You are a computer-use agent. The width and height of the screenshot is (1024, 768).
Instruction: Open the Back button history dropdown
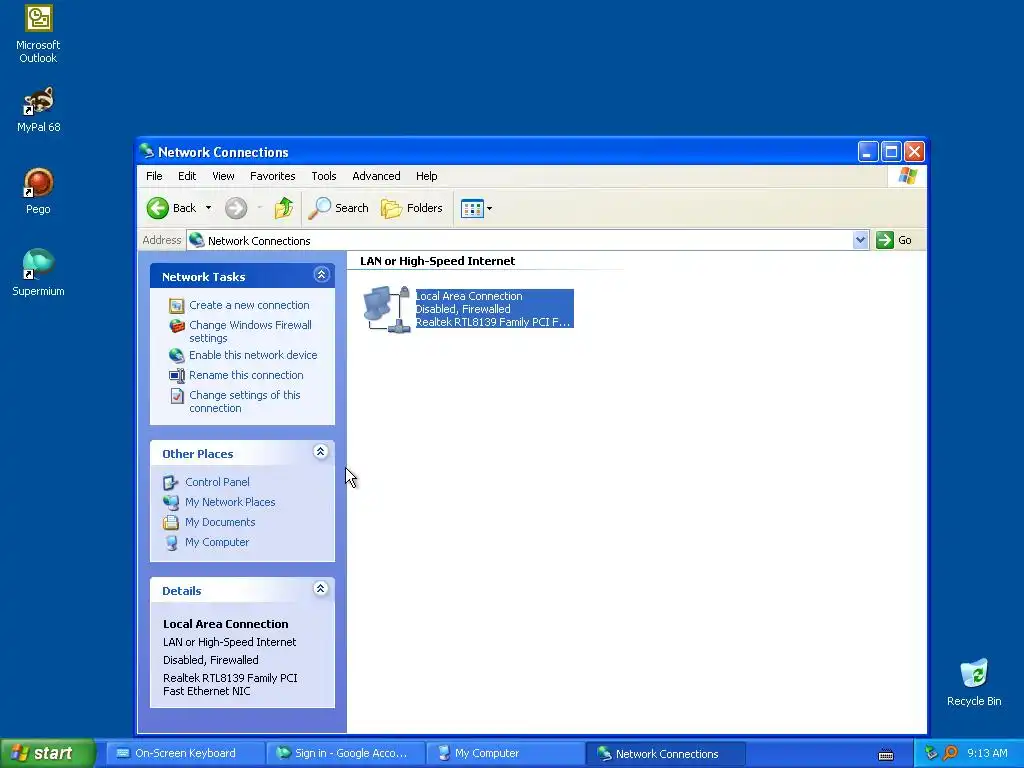pos(208,208)
